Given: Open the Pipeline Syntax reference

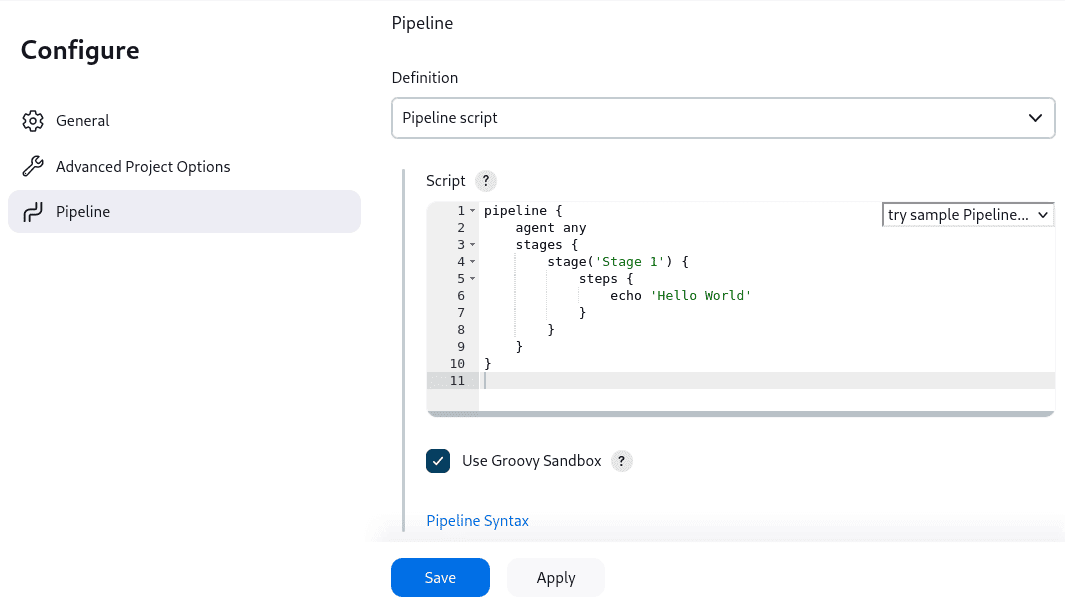Looking at the screenshot, I should [x=477, y=520].
